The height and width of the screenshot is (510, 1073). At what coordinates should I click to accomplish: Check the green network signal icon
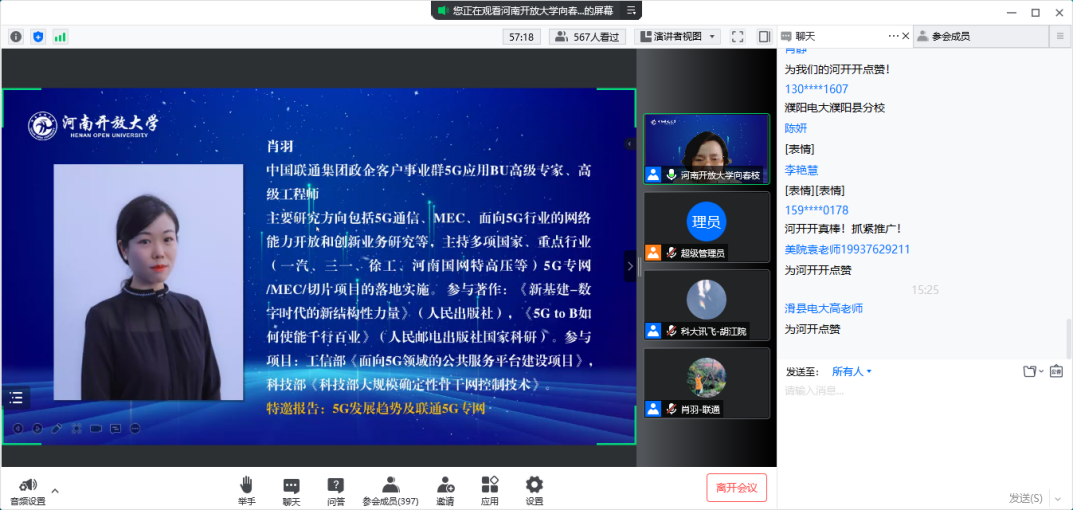pyautogui.click(x=60, y=36)
